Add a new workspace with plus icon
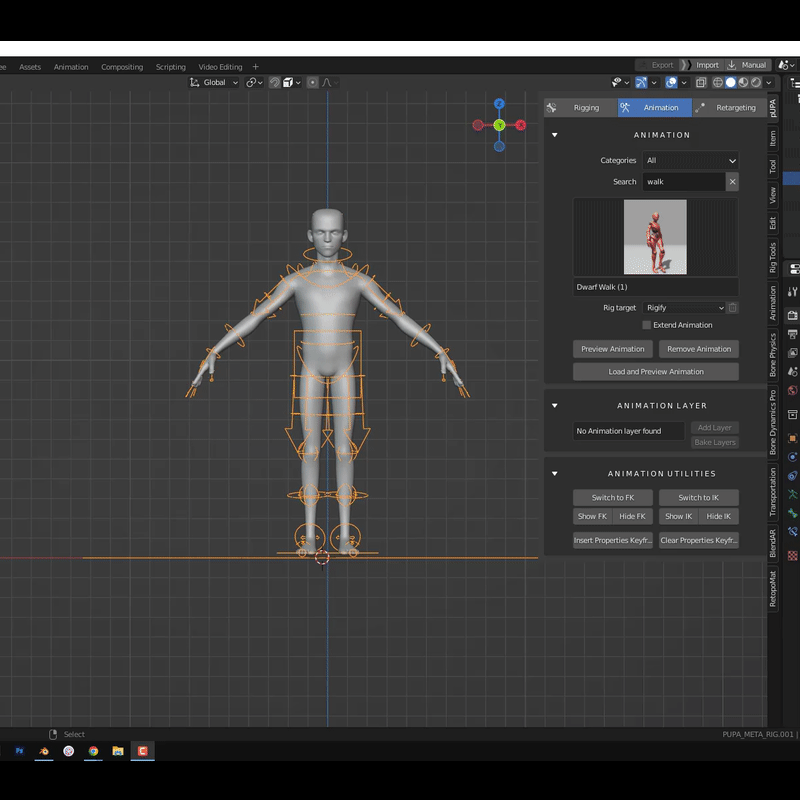 [x=256, y=67]
